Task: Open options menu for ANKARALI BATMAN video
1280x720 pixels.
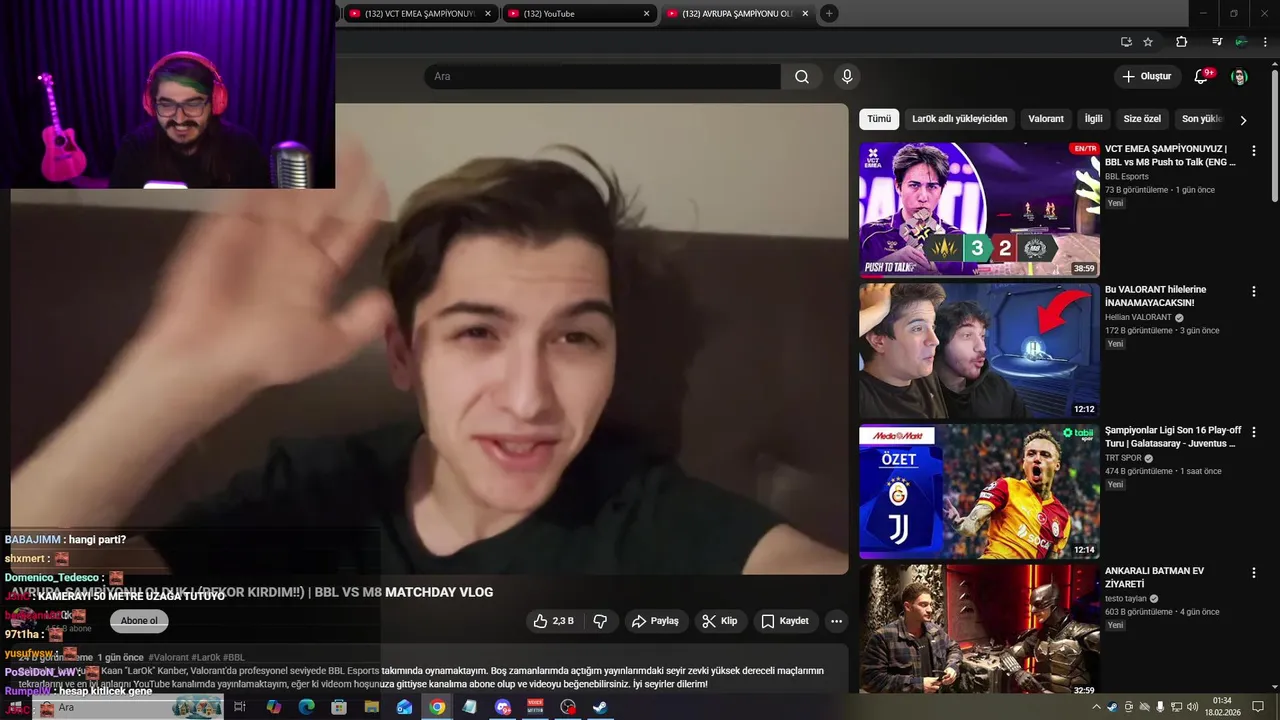Action: click(1253, 573)
